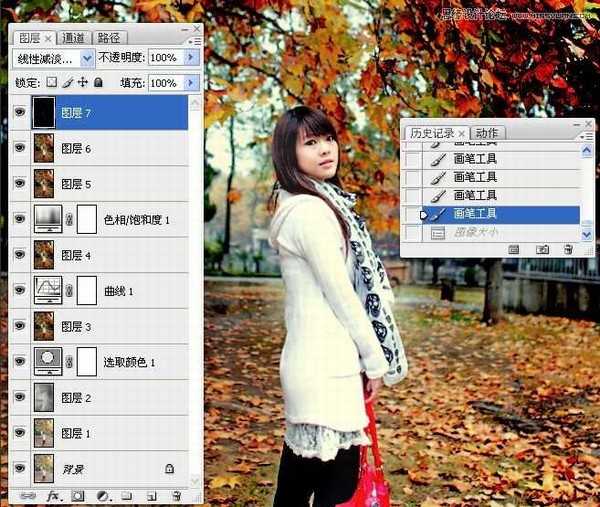Click the 选取颜色 1 mask thumbnail
This screenshot has height=507, width=600.
pos(87,361)
